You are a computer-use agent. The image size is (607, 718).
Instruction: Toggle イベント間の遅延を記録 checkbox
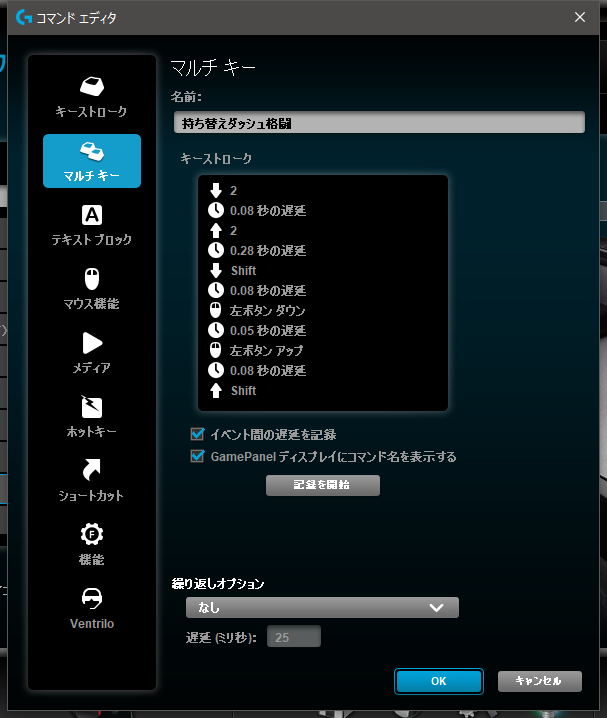click(197, 435)
